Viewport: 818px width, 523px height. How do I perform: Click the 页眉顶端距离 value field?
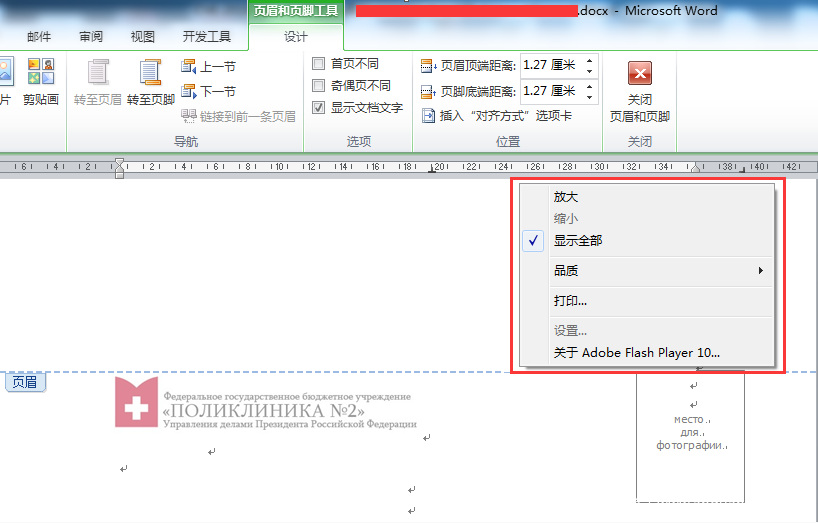550,65
